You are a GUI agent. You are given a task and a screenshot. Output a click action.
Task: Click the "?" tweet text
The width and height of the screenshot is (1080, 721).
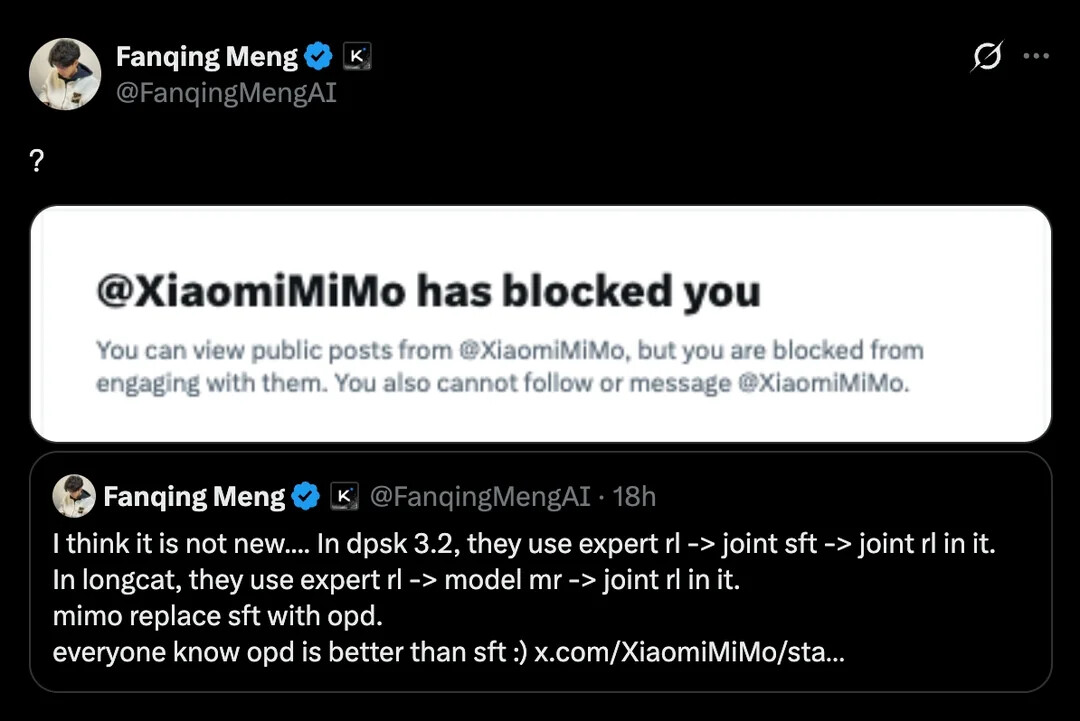click(x=38, y=163)
